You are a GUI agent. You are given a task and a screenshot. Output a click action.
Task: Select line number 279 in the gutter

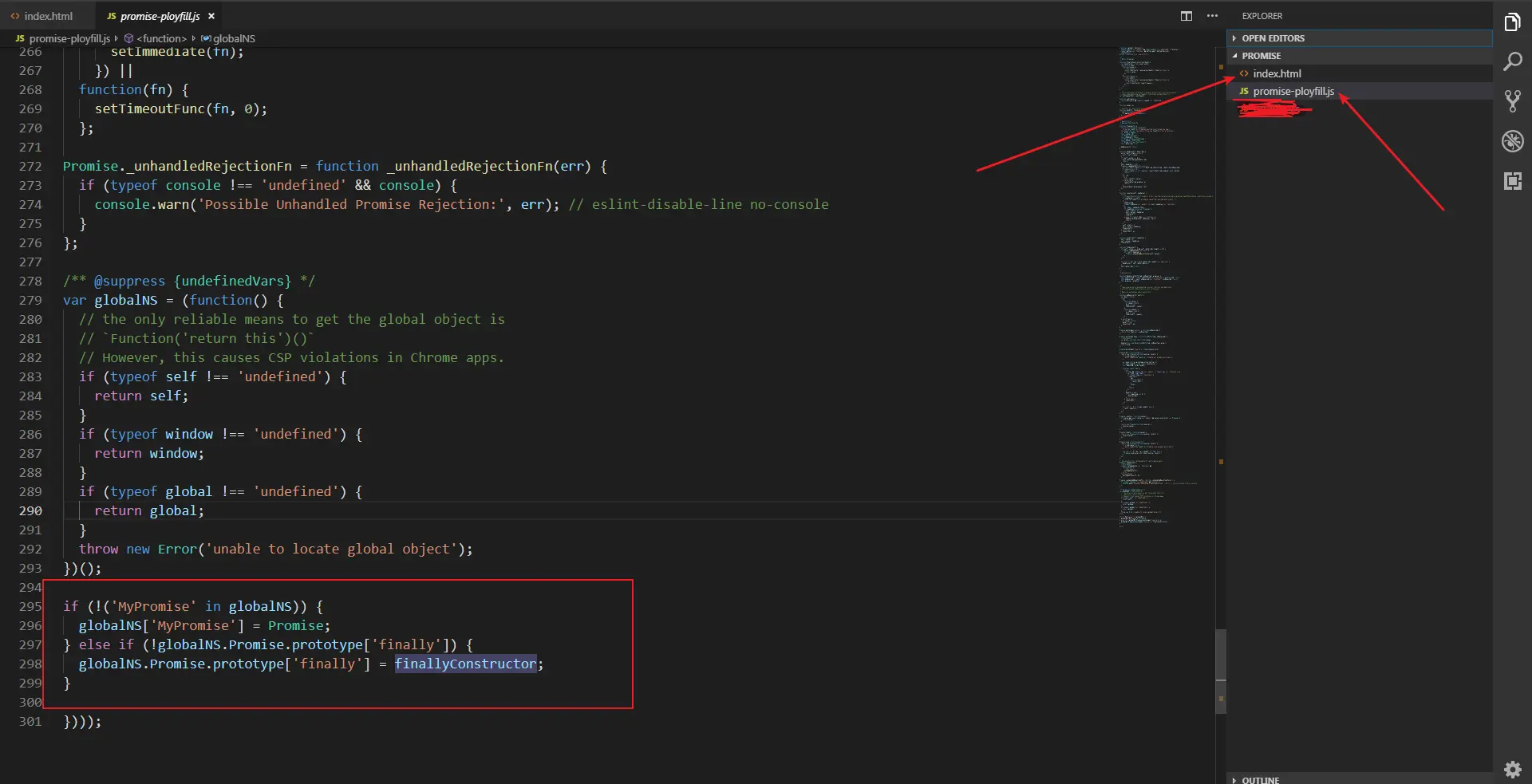tap(30, 300)
